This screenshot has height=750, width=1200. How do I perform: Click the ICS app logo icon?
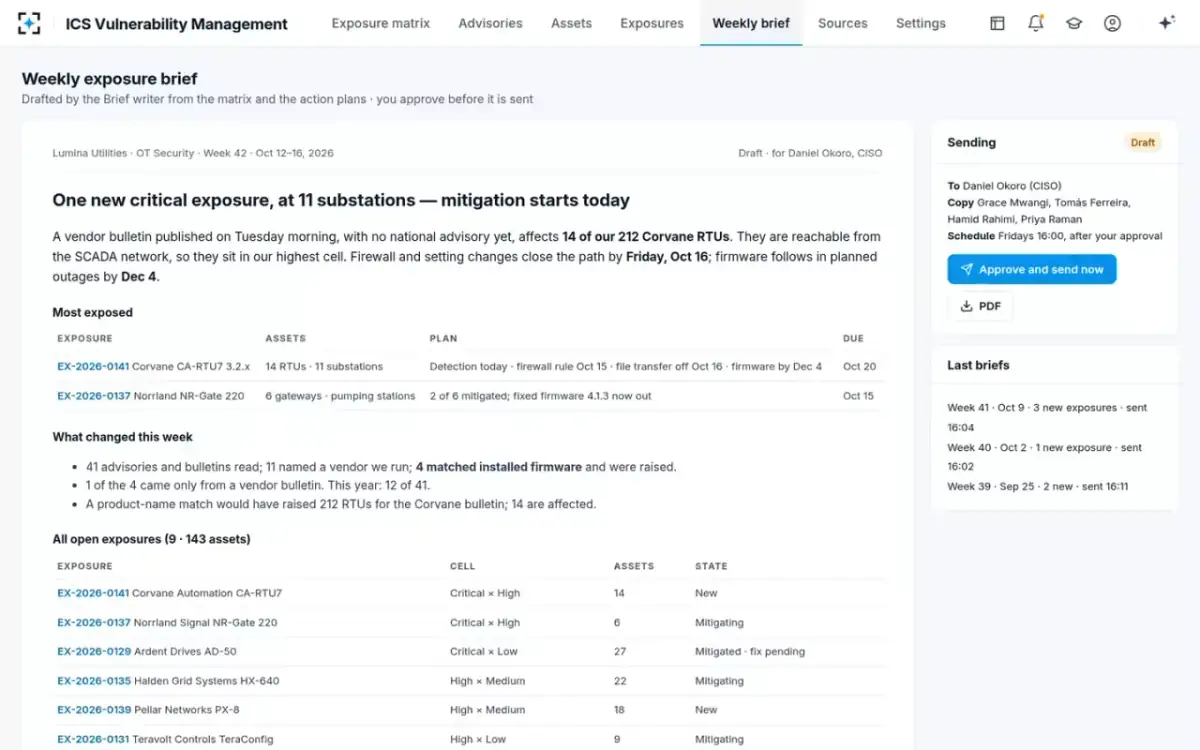(x=30, y=23)
